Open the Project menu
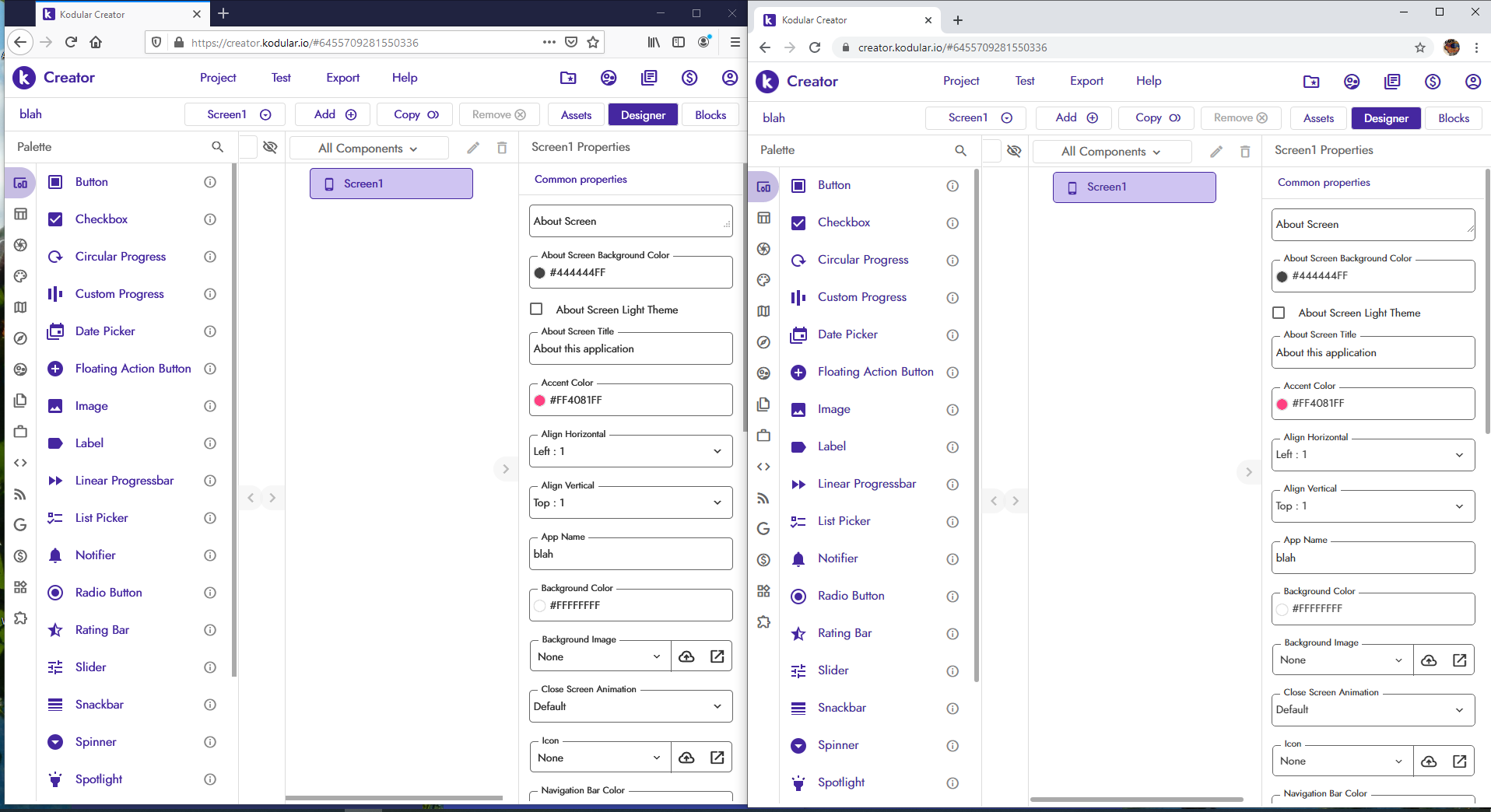Viewport: 1491px width, 812px height. coord(217,78)
